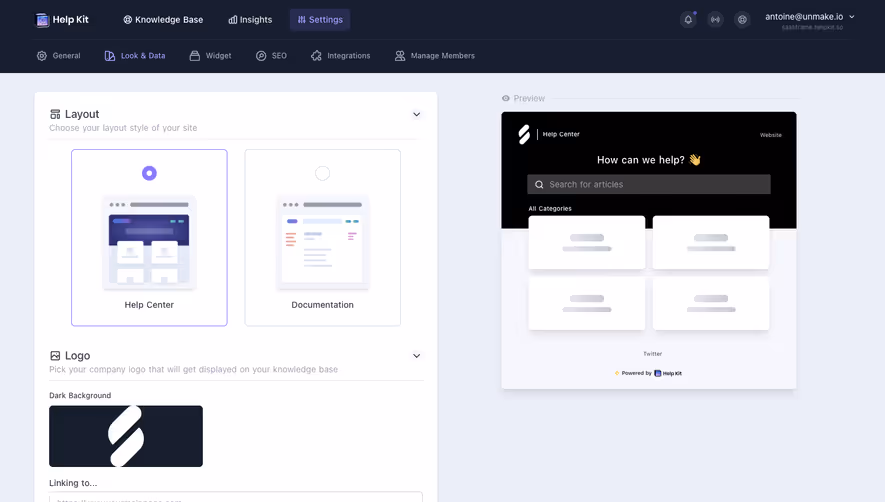Click the 'All Categories' text in preview

click(550, 208)
